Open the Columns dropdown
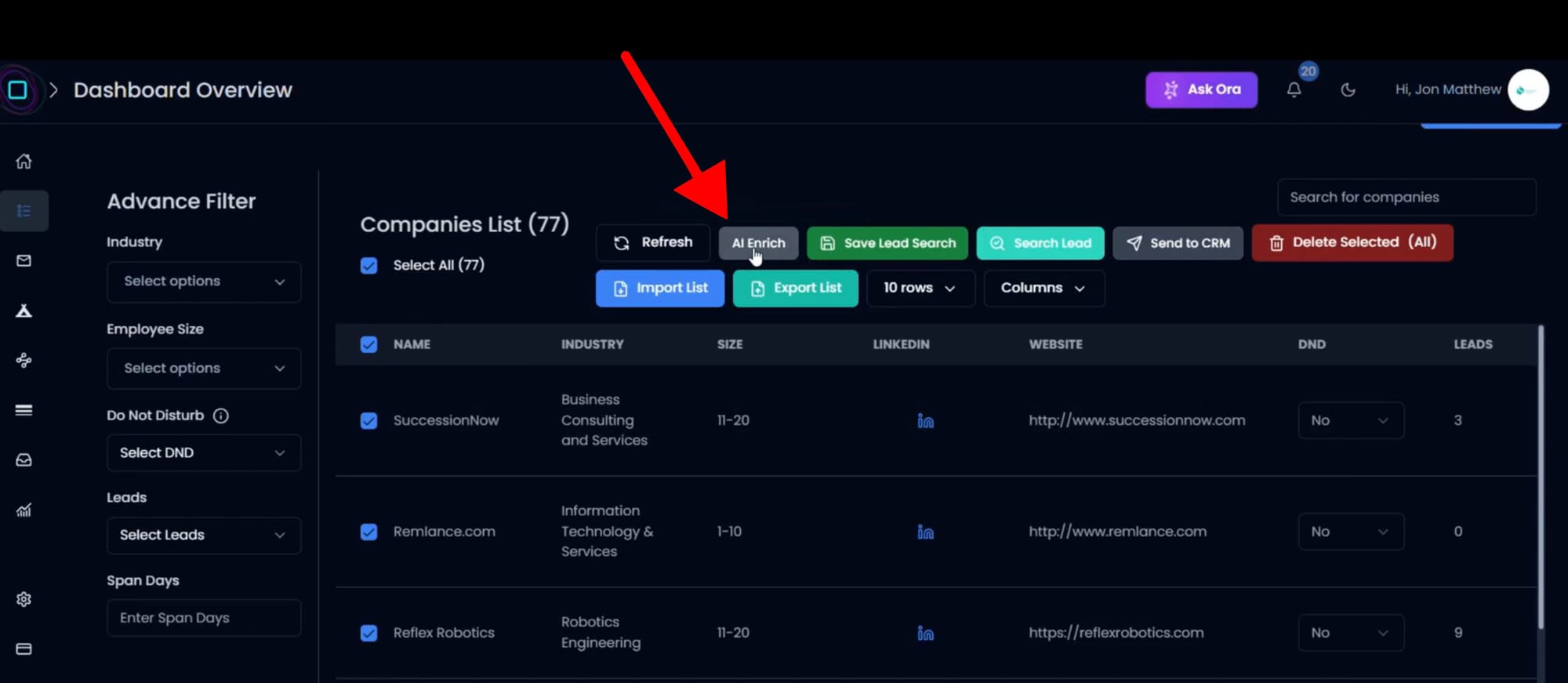 click(x=1043, y=289)
